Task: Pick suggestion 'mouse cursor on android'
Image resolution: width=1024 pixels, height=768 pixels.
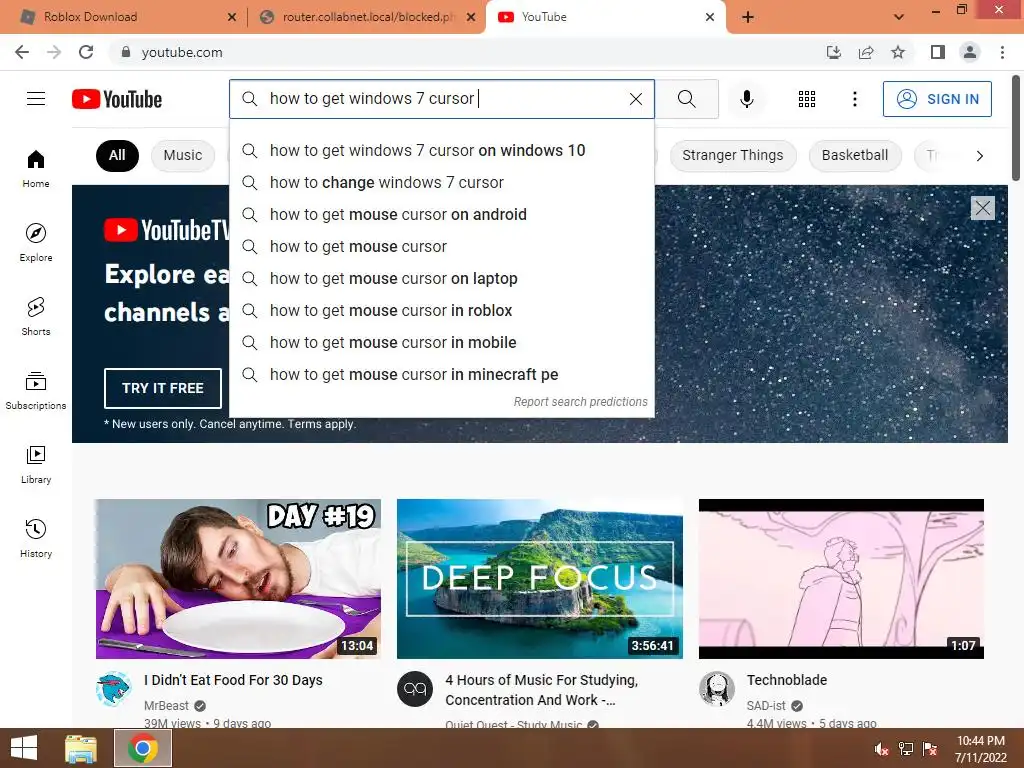Action: pyautogui.click(x=442, y=214)
